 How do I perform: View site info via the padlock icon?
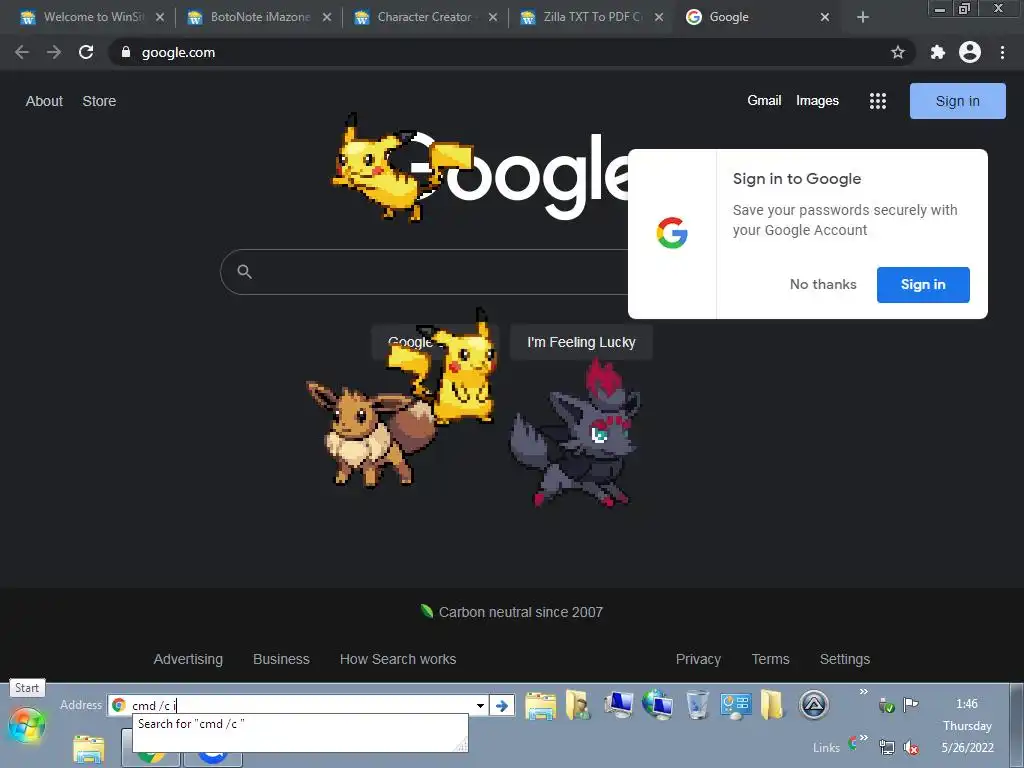pyautogui.click(x=126, y=52)
